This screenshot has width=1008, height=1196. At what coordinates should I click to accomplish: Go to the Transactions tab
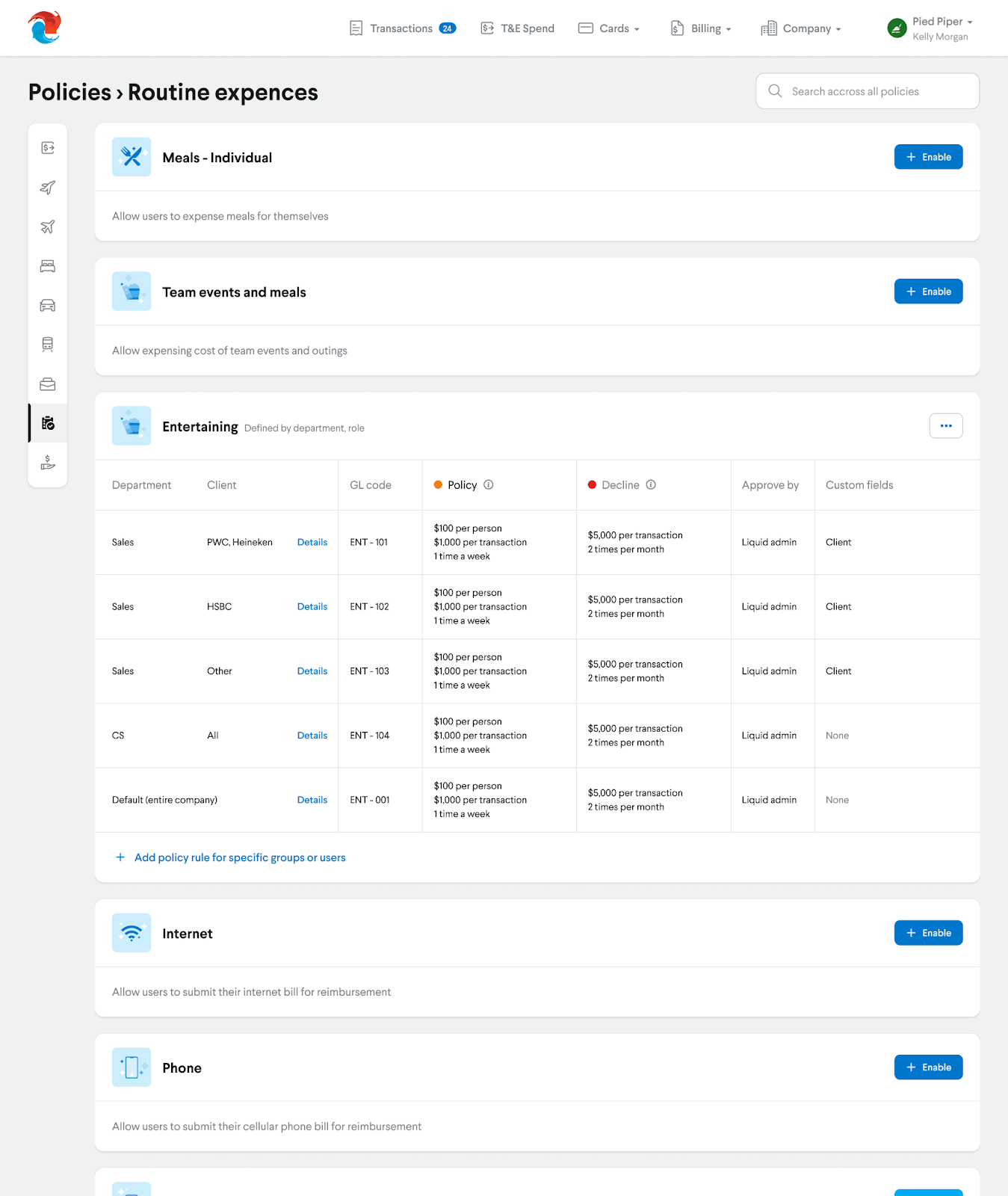pyautogui.click(x=402, y=28)
